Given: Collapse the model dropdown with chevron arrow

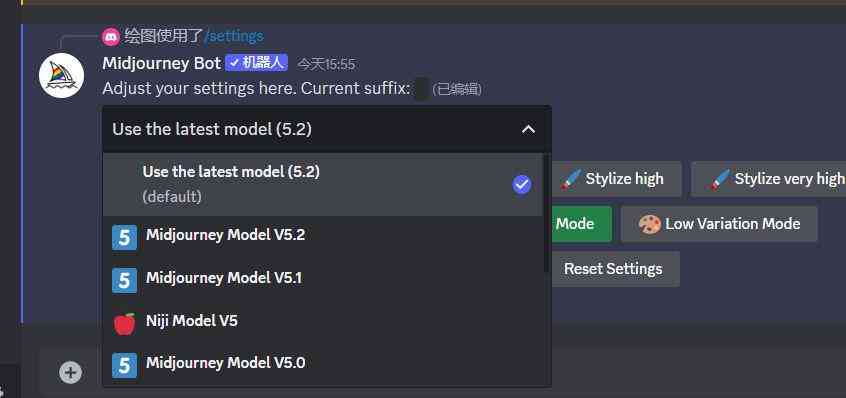Looking at the screenshot, I should click(x=528, y=129).
